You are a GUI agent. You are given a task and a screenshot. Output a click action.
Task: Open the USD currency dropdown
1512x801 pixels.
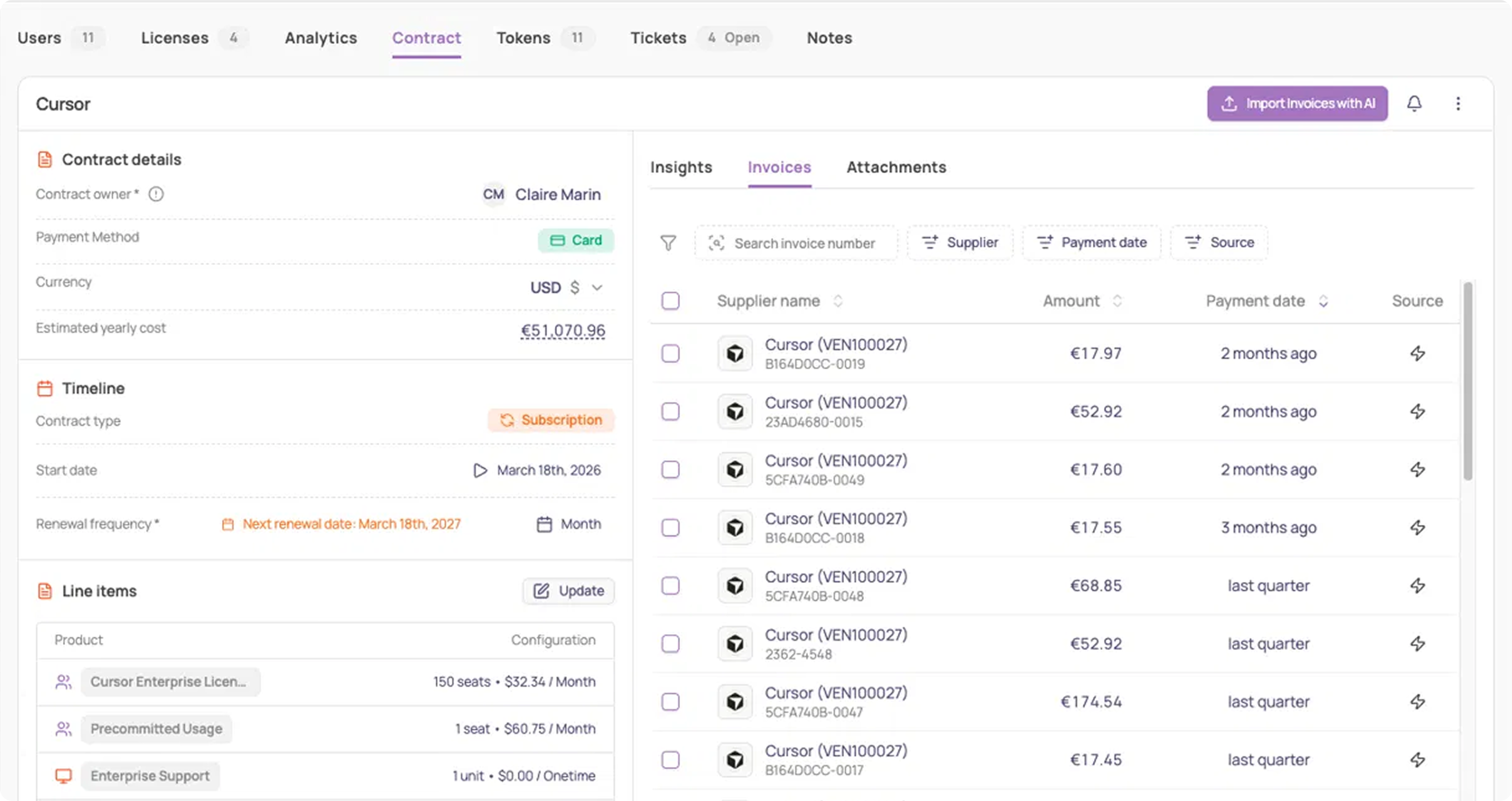(x=567, y=287)
